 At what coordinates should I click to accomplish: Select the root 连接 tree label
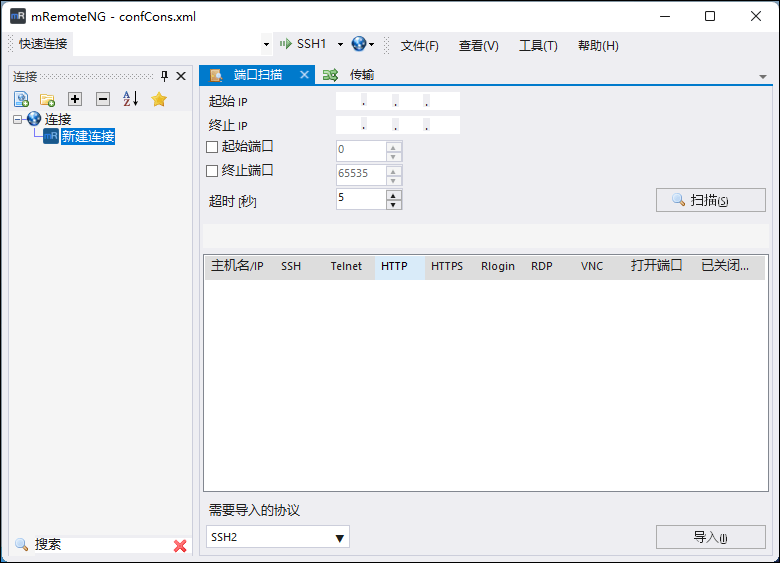pos(58,119)
